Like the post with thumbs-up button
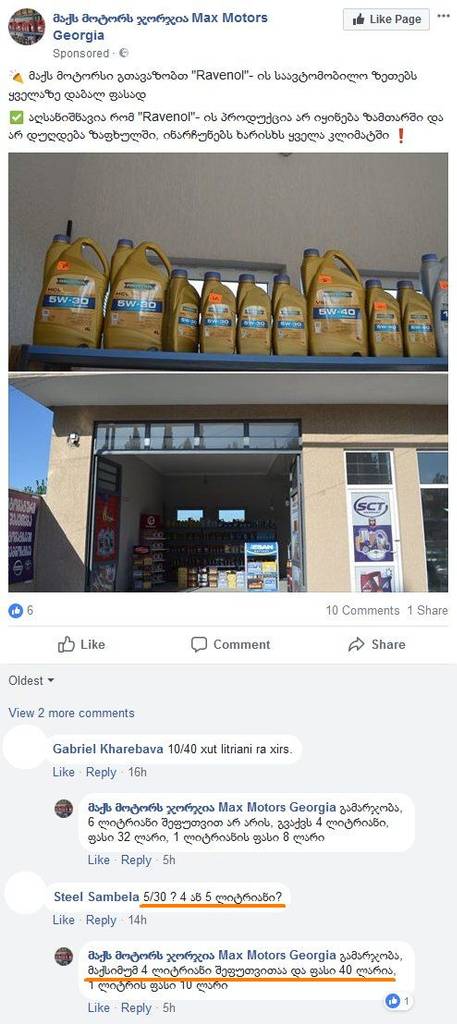The image size is (457, 1024). [x=82, y=645]
